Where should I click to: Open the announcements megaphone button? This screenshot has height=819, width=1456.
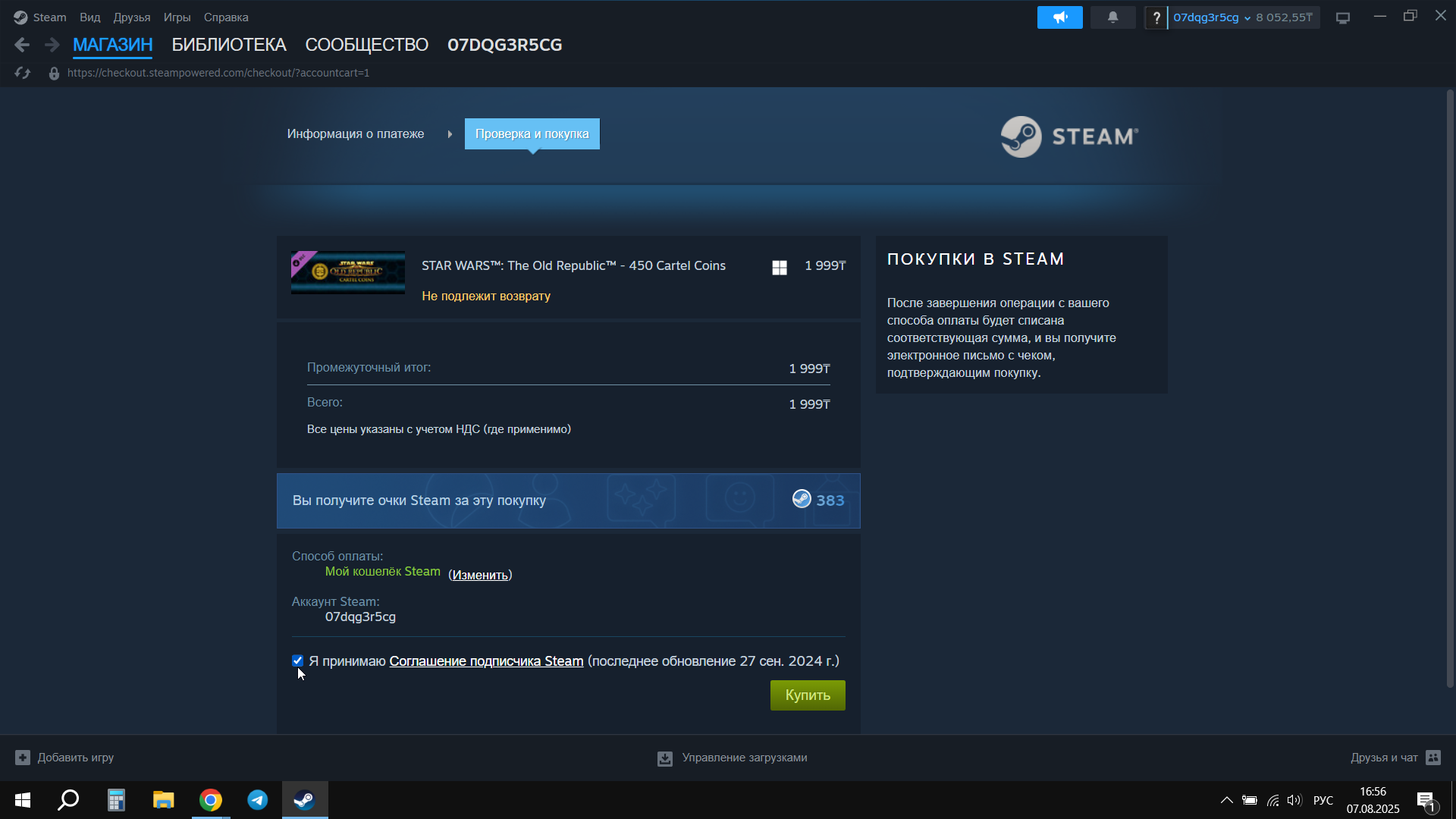pos(1059,17)
